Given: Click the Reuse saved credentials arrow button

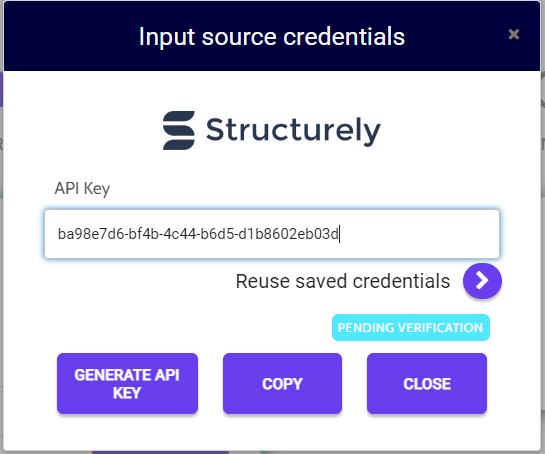Looking at the screenshot, I should coord(482,281).
